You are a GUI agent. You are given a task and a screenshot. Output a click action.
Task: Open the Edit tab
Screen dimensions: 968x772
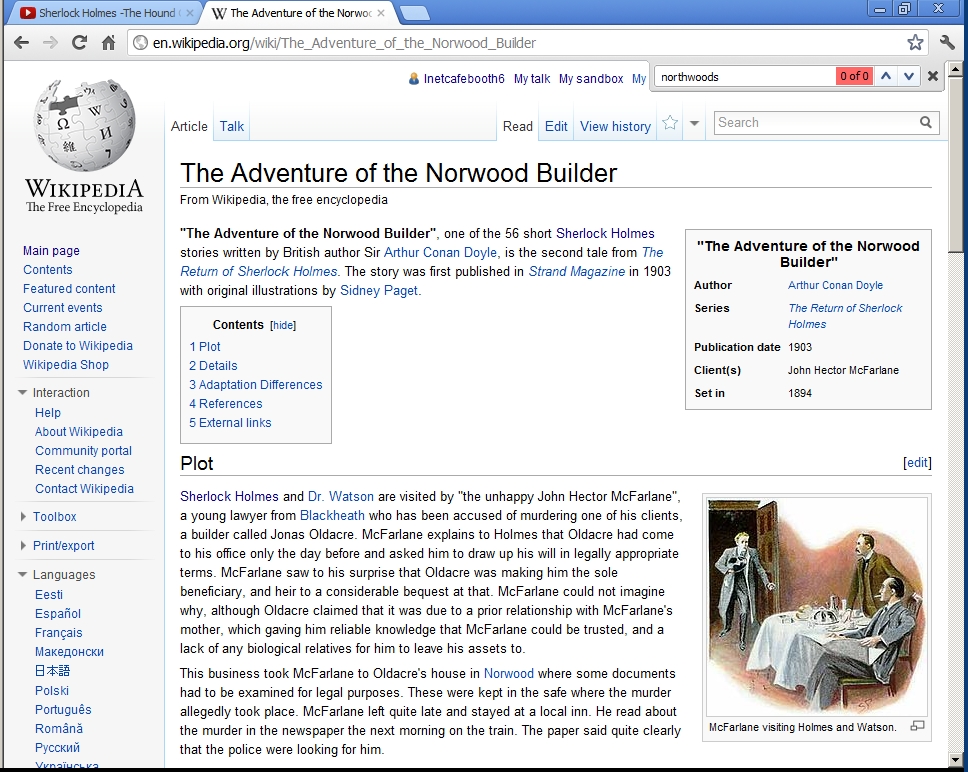[556, 126]
